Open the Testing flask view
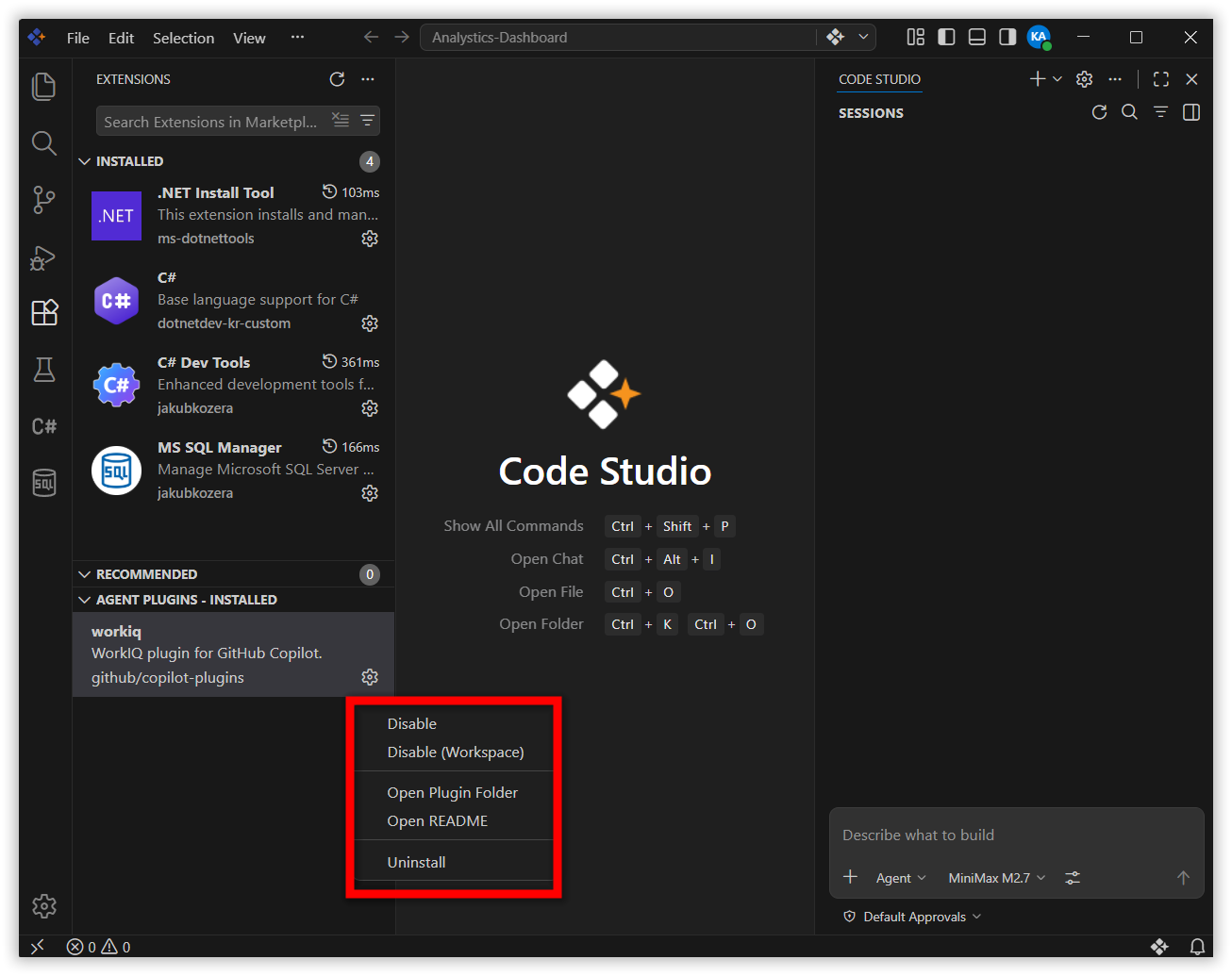This screenshot has height=976, width=1232. pos(44,370)
